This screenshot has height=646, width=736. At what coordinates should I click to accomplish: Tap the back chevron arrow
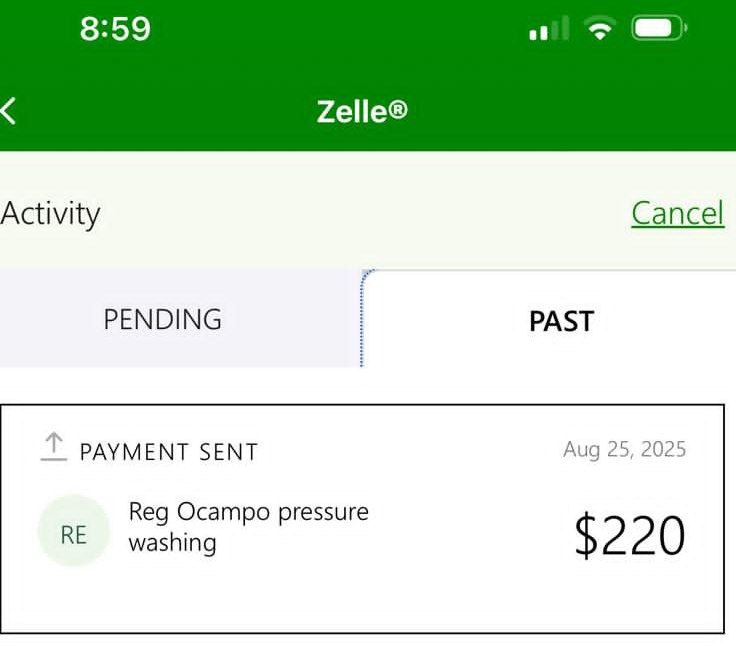[8, 110]
